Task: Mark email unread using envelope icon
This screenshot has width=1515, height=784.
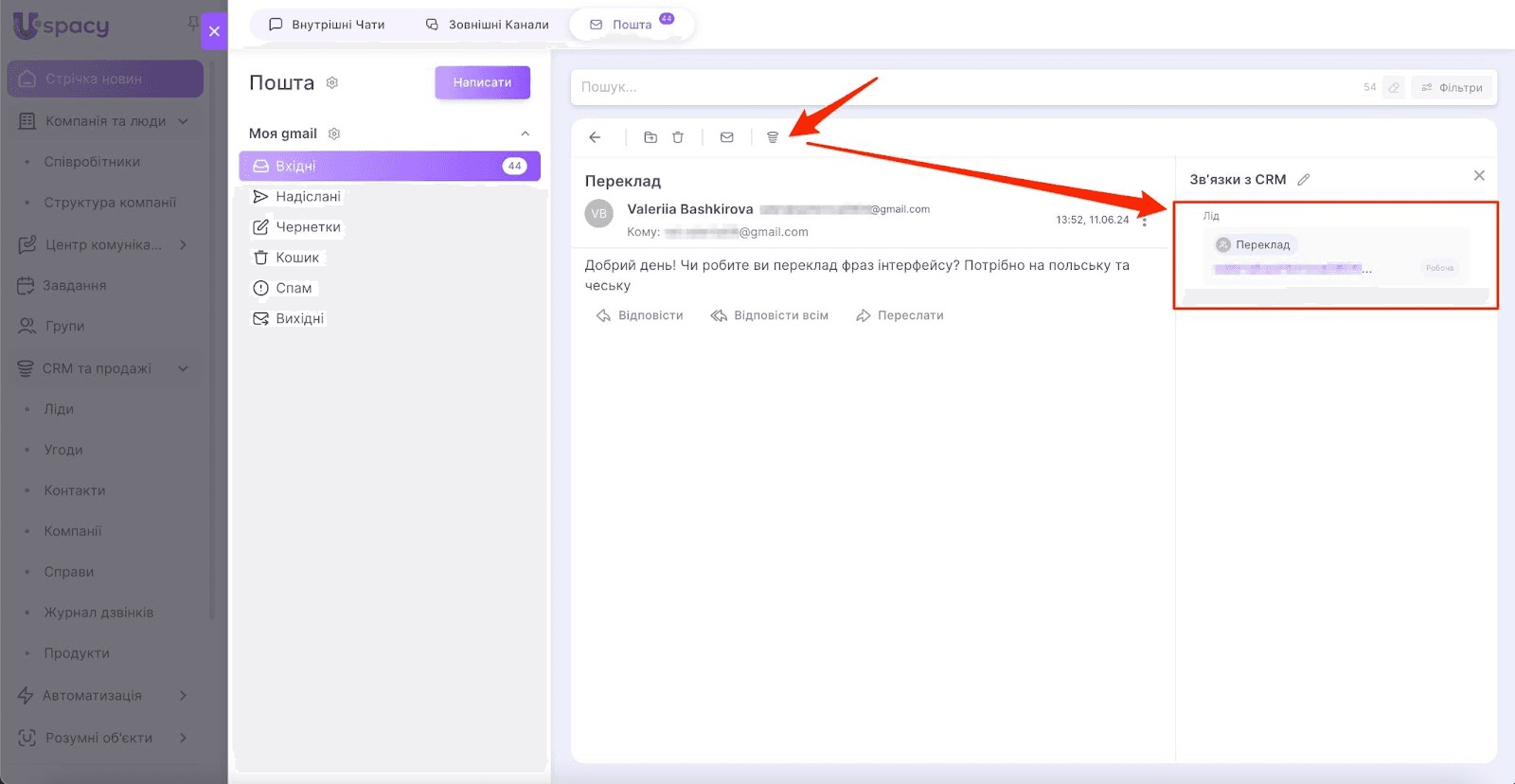Action: coord(727,137)
